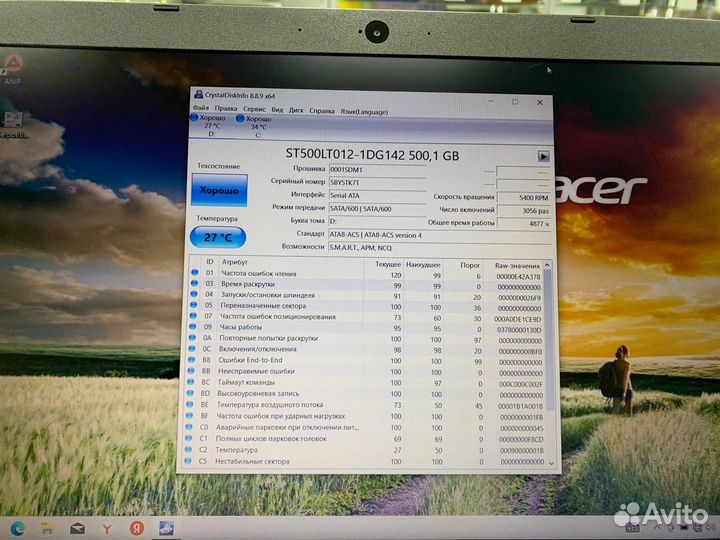This screenshot has width=720, height=540.
Task: Select the Температура воздушного потока row
Action: [366, 405]
